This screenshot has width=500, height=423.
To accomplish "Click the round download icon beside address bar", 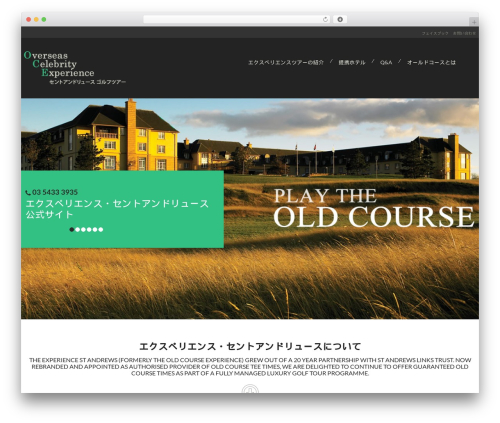I will pyautogui.click(x=340, y=20).
